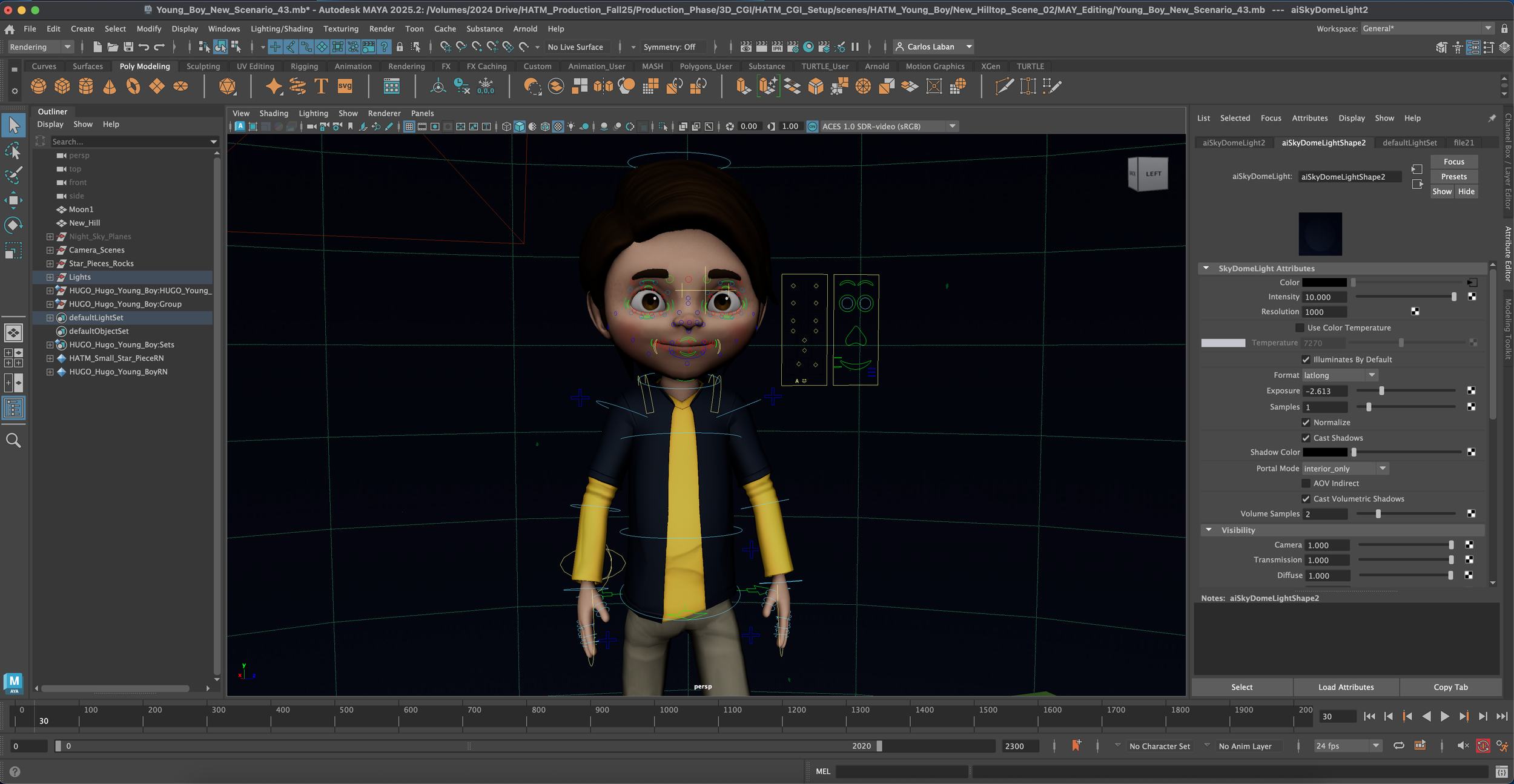Viewport: 1514px width, 784px height.
Task: Click the Copy Tab button
Action: tap(1450, 687)
